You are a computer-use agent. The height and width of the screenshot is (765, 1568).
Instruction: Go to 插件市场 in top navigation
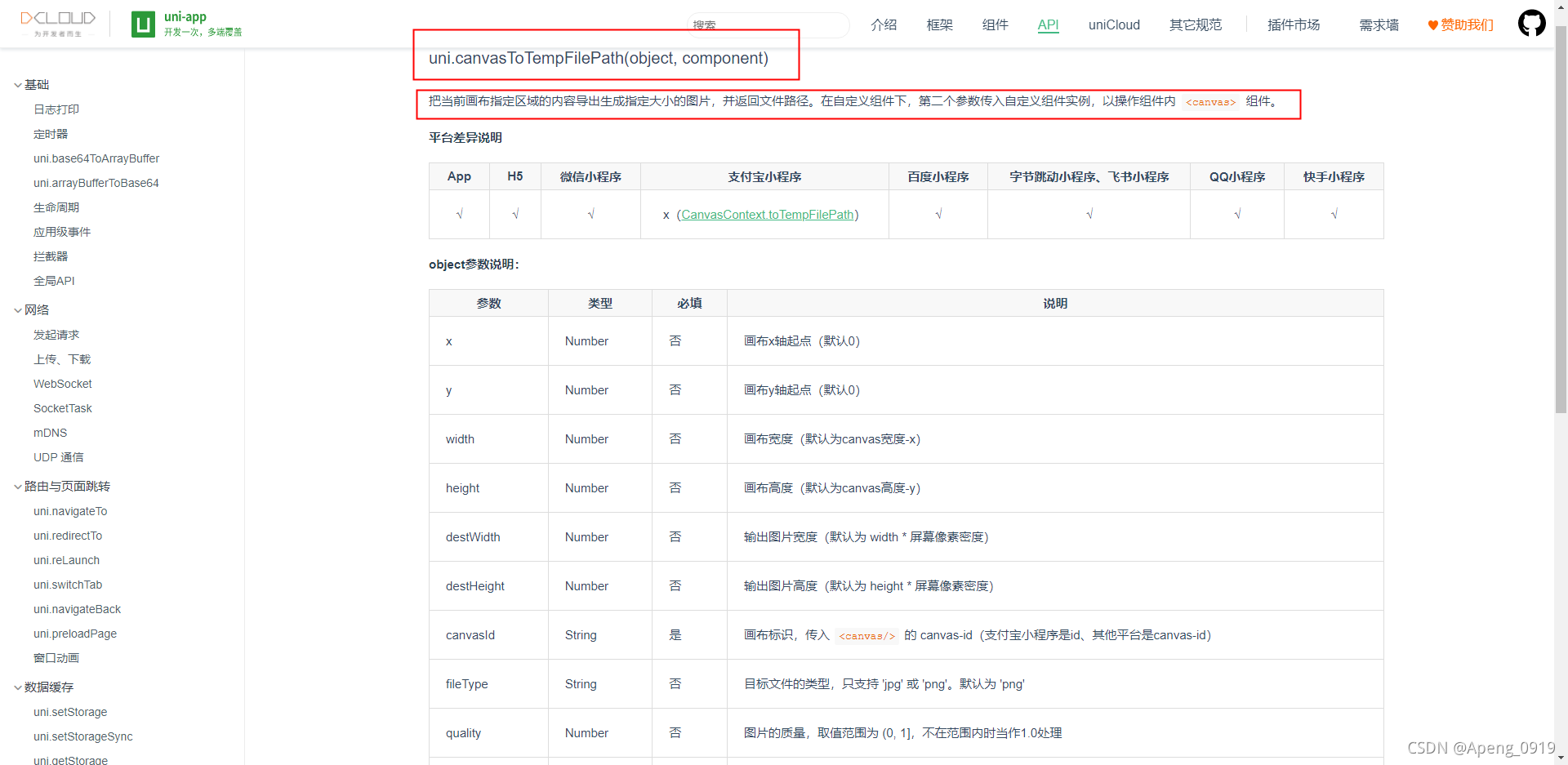[x=1294, y=24]
